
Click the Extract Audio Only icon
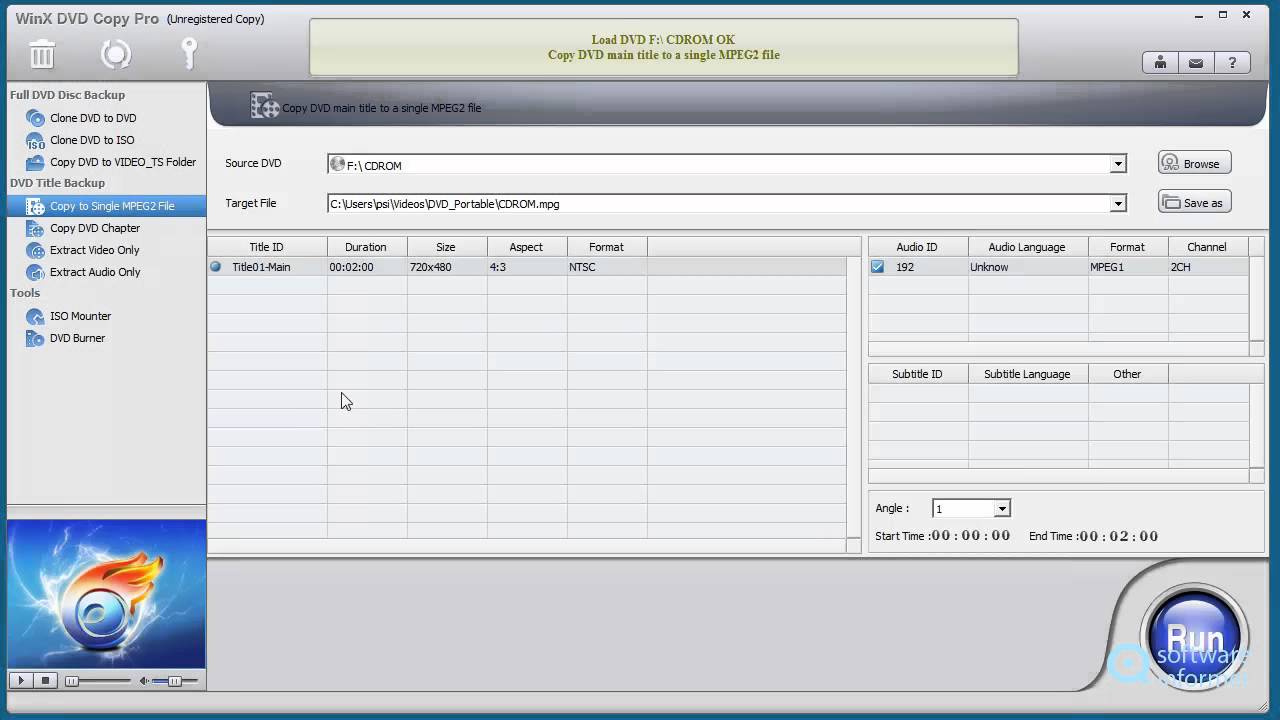pyautogui.click(x=35, y=272)
